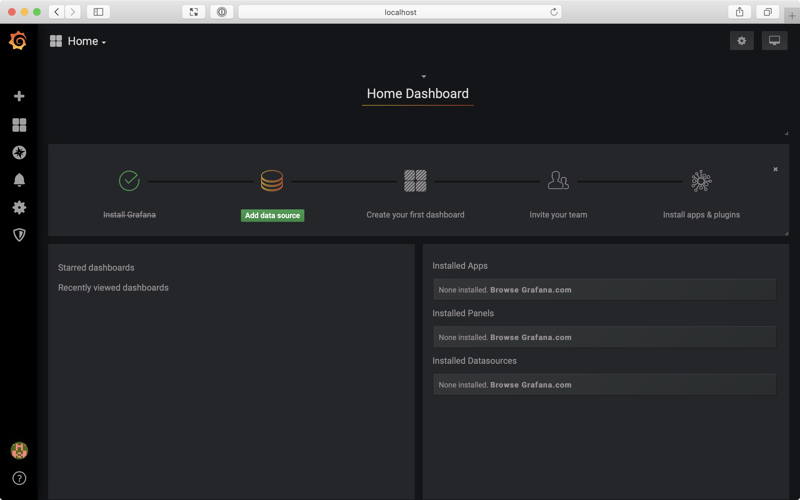Click Create your first dashboard
Image resolution: width=800 pixels, height=500 pixels.
click(415, 215)
